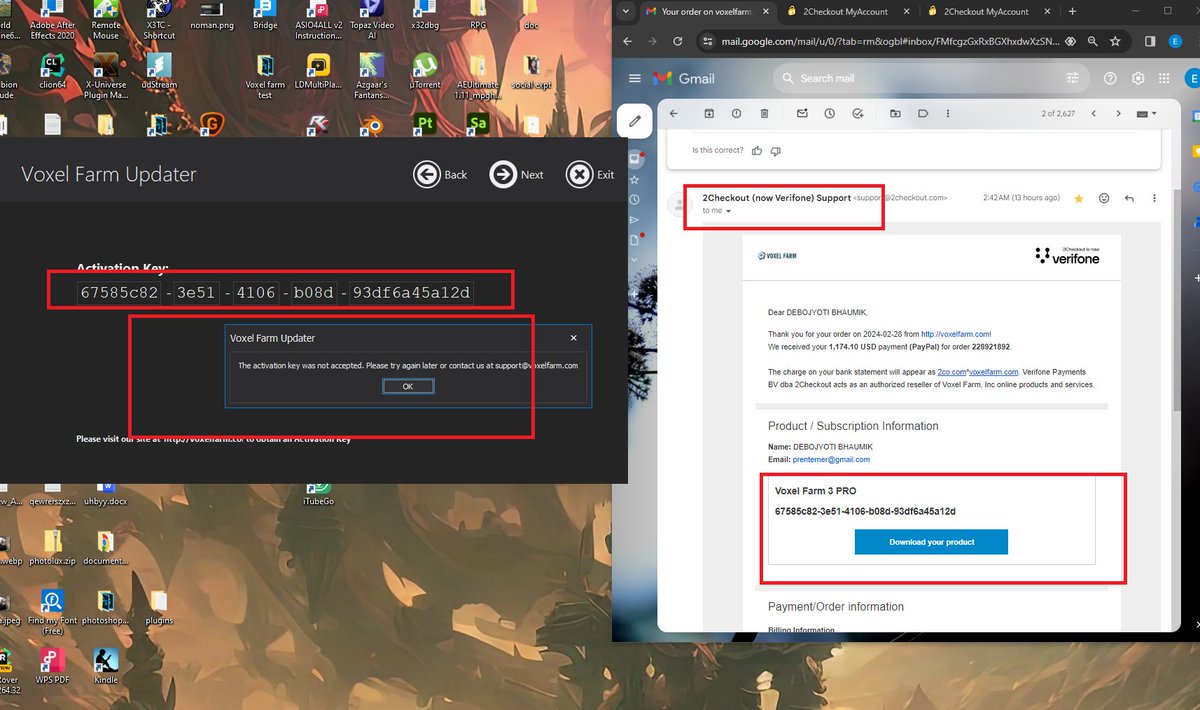The height and width of the screenshot is (710, 1200).
Task: Select the Kindle desktop icon
Action: 106,666
